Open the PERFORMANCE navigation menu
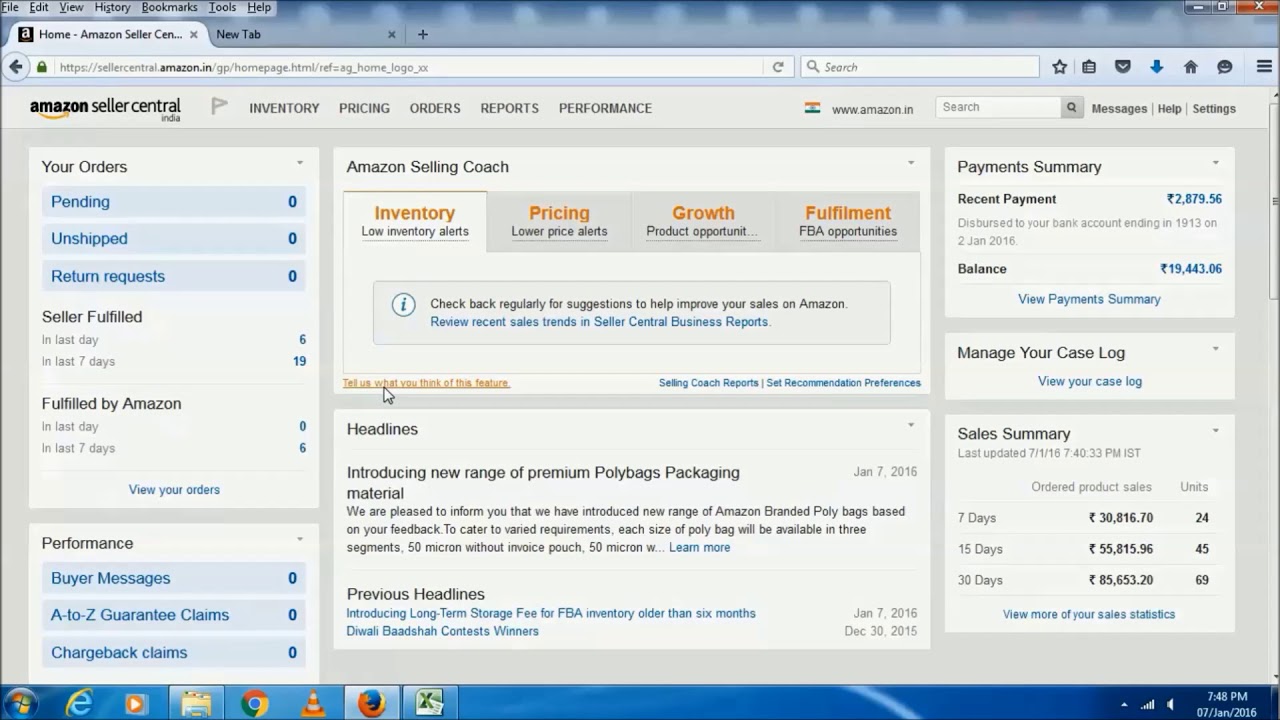Viewport: 1280px width, 720px height. tap(605, 108)
